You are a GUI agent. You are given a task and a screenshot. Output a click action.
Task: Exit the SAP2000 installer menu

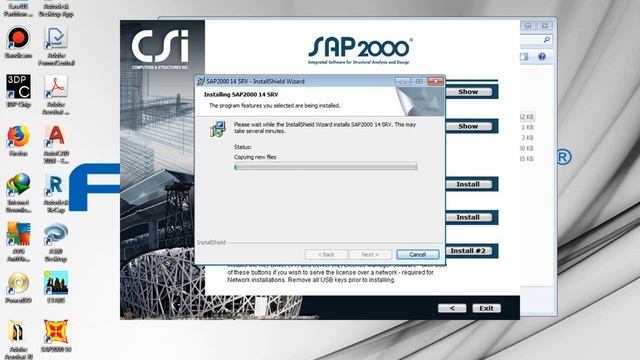tap(486, 308)
